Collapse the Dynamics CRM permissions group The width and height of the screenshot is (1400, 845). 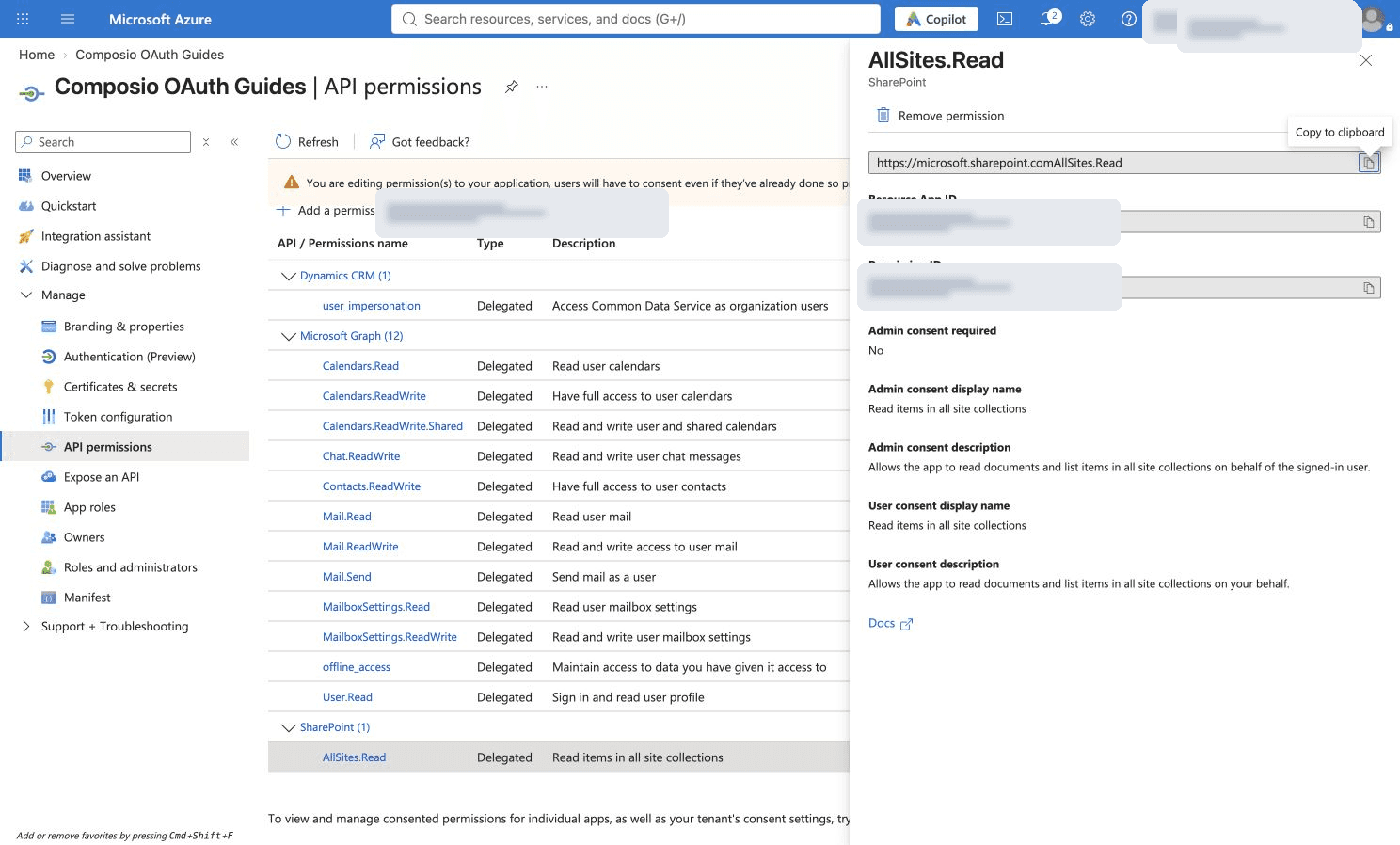[289, 276]
